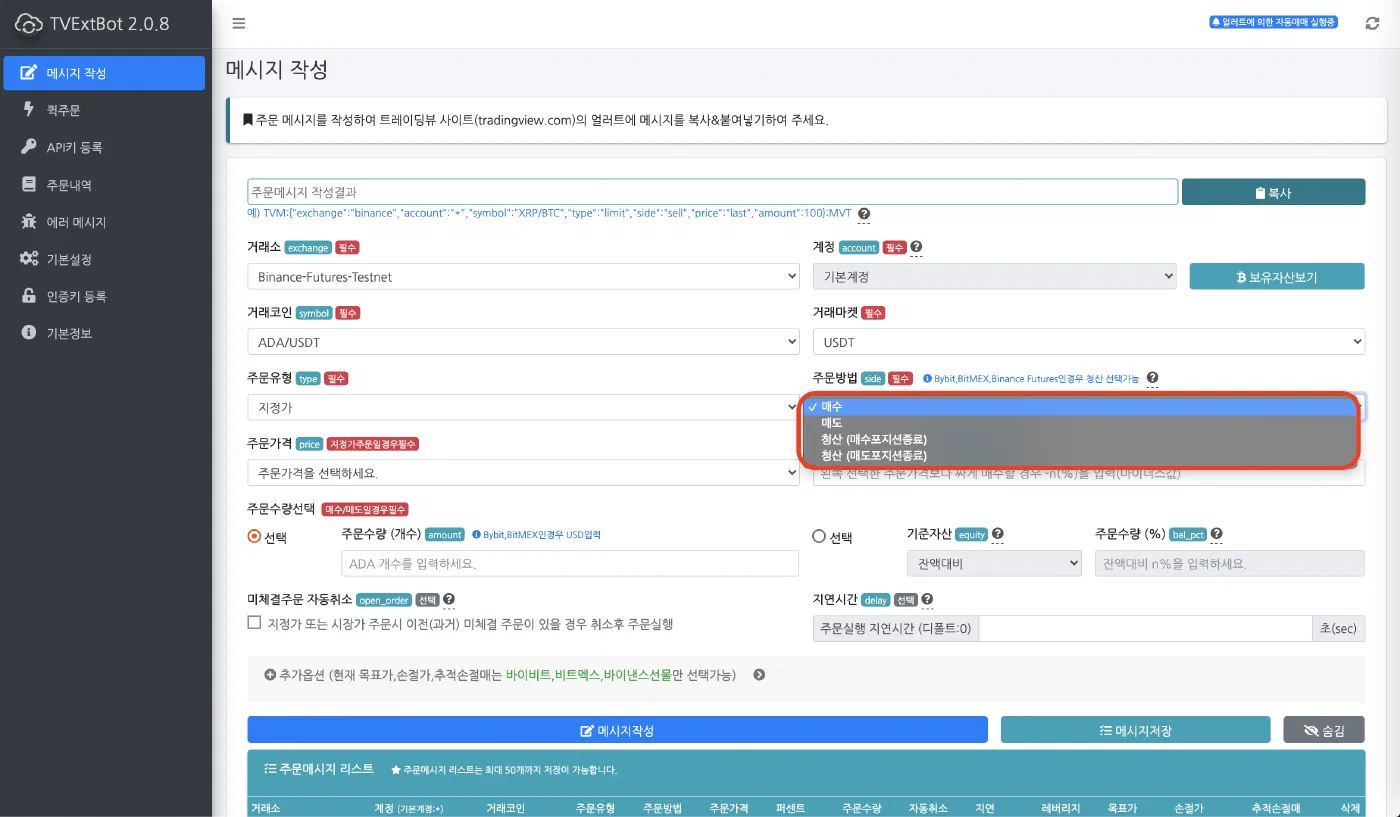Open 기본설정 in sidebar
This screenshot has height=817, width=1400.
[x=104, y=259]
